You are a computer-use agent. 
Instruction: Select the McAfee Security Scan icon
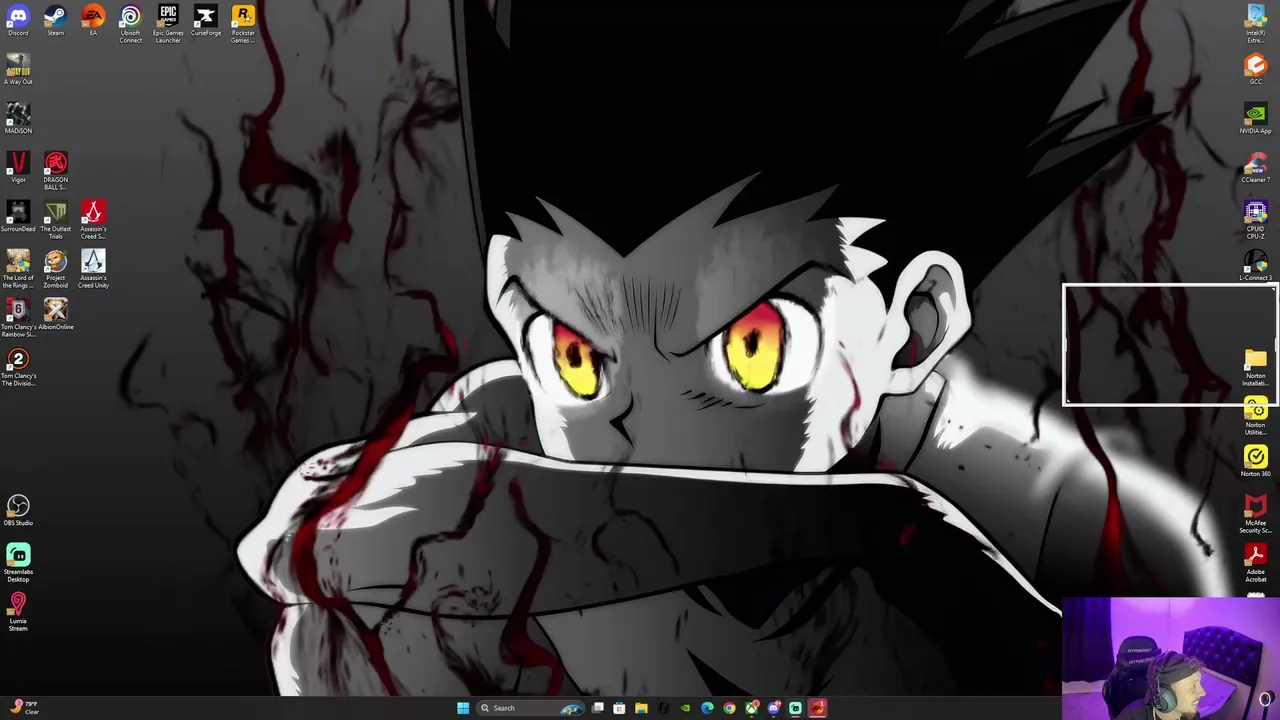click(1256, 514)
